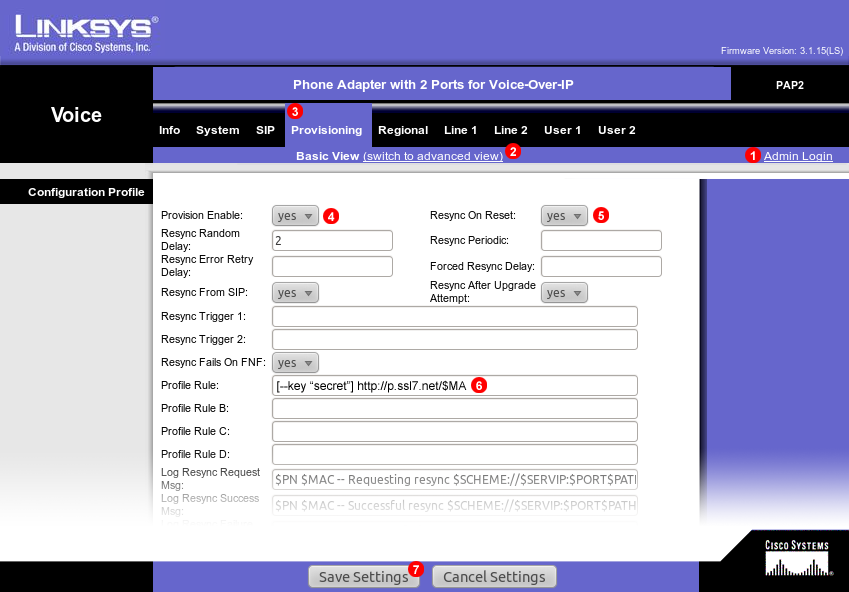Open the Admin Login page
The width and height of the screenshot is (849, 592).
point(797,156)
